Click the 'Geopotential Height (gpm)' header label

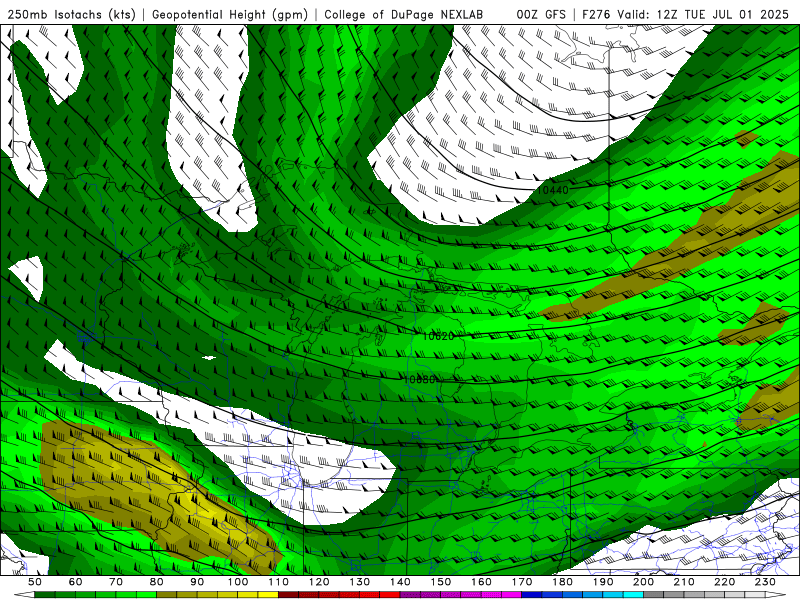230,14
